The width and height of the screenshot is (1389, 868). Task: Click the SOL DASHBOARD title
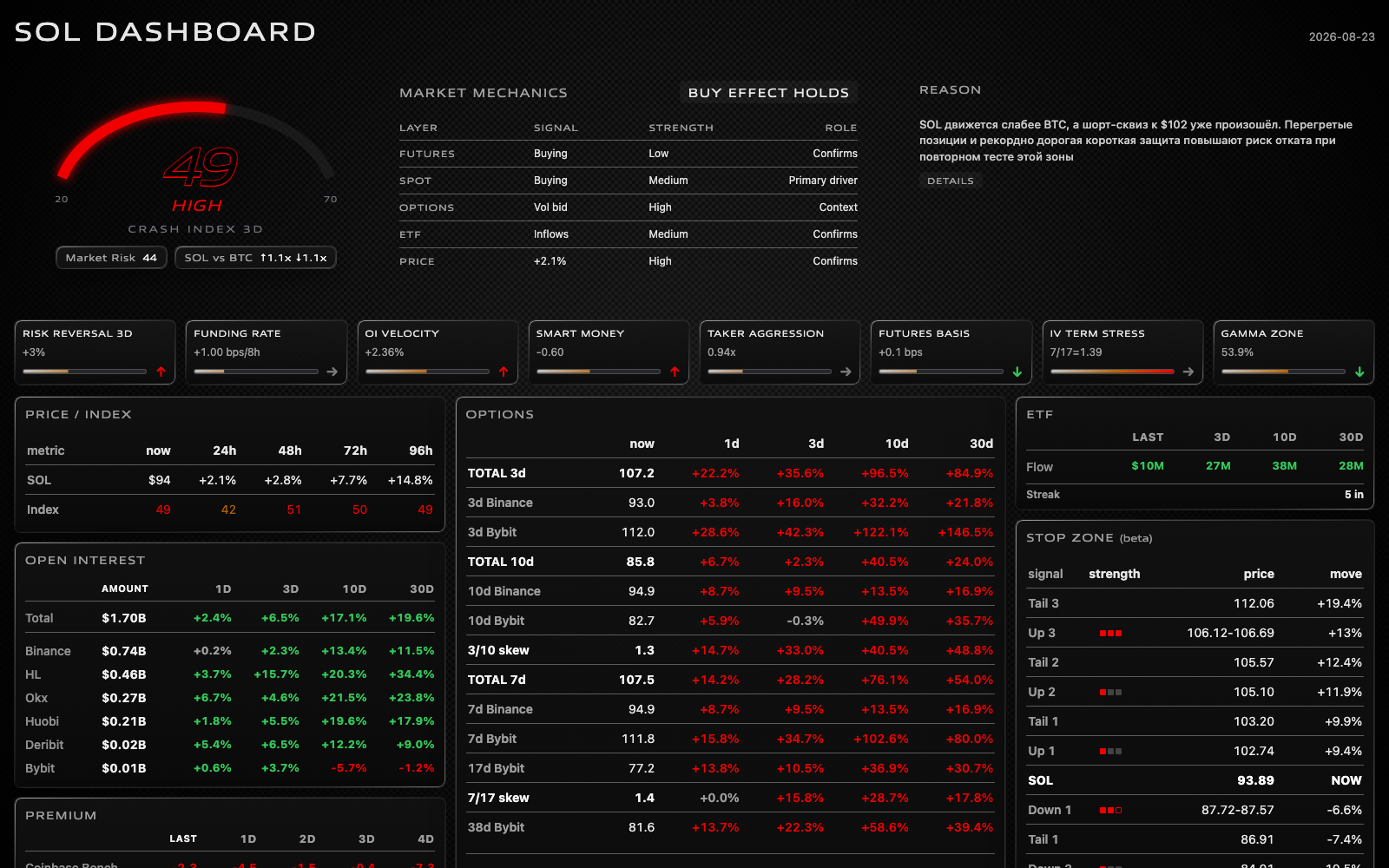tap(165, 32)
